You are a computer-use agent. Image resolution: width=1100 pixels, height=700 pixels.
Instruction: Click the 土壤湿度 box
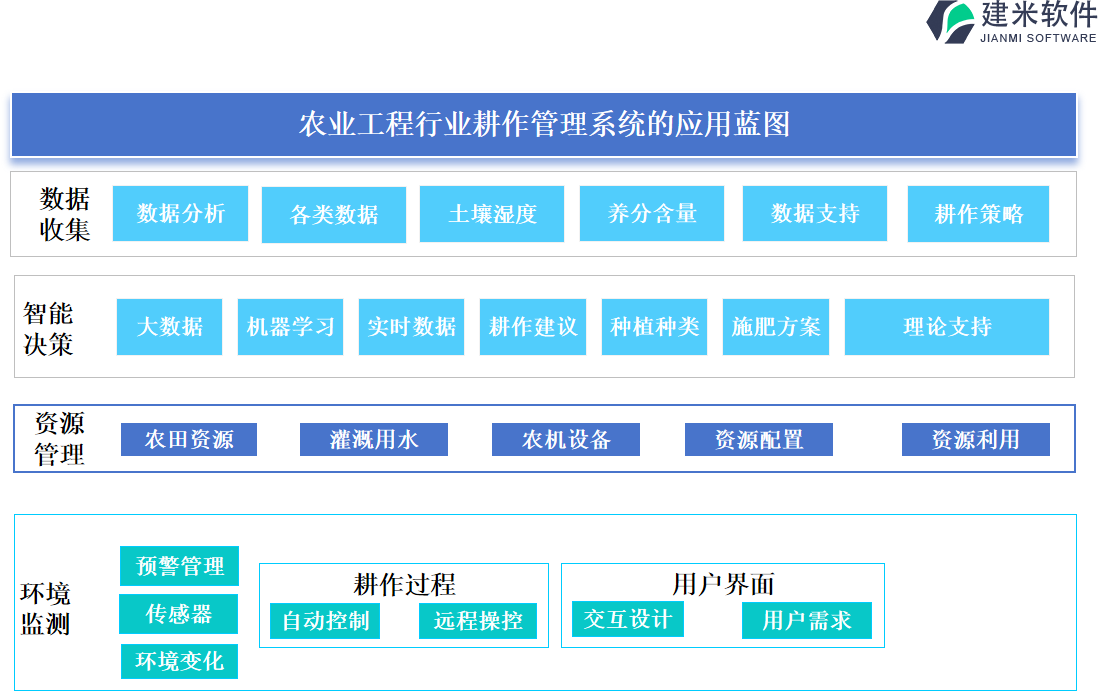492,214
